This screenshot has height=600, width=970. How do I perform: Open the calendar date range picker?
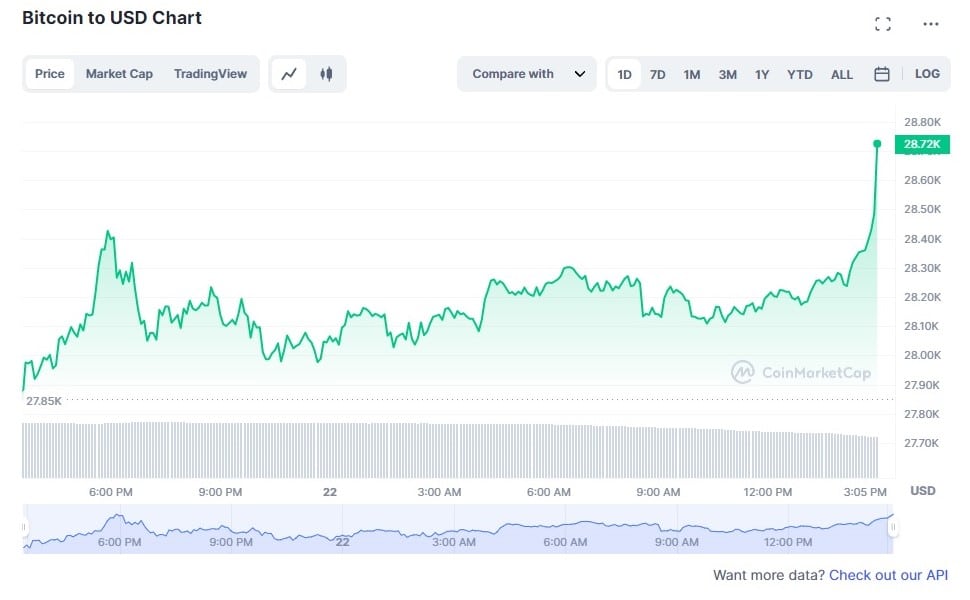click(882, 74)
